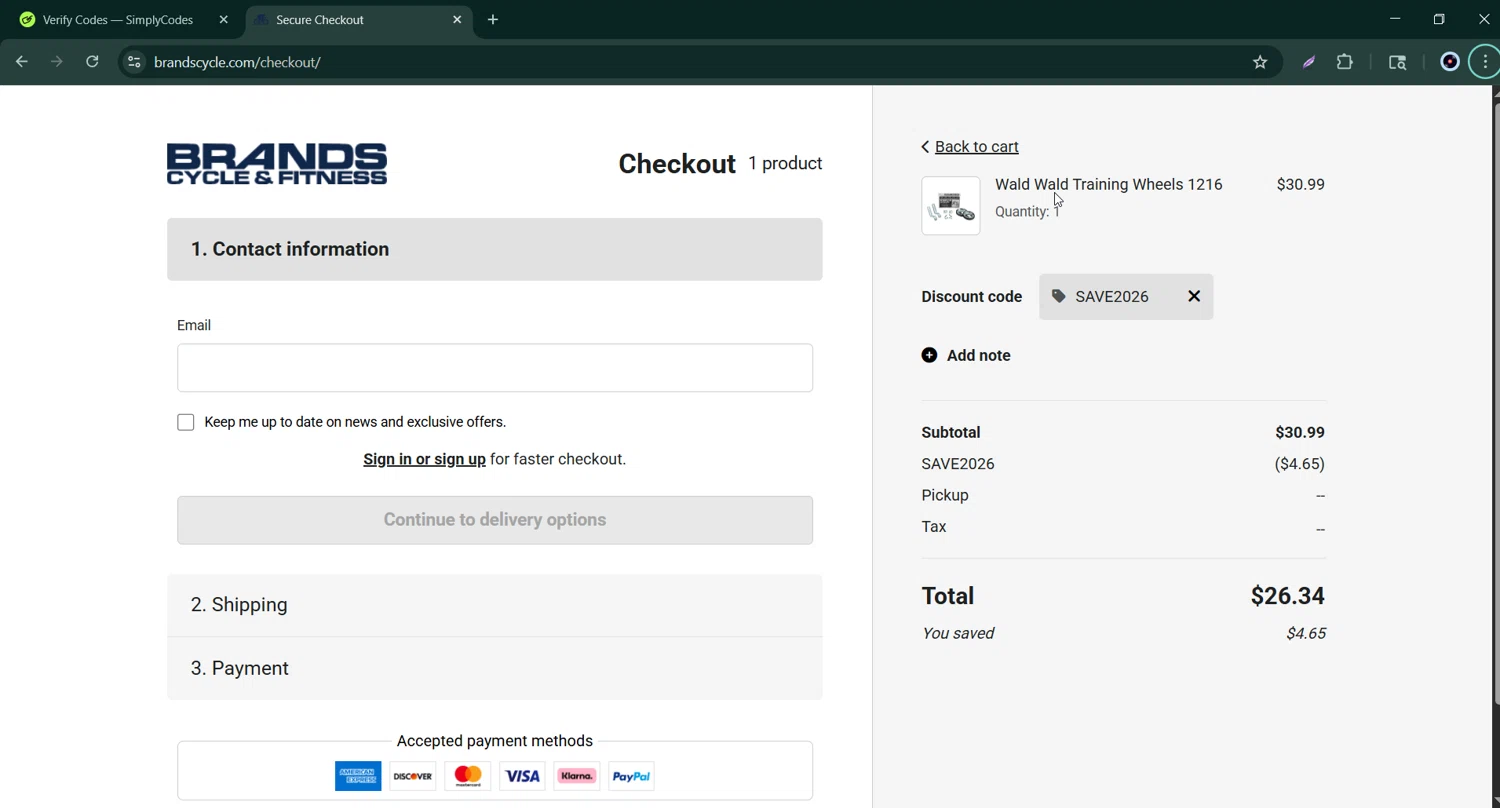Open the Back to cart link
The image size is (1500, 808).
pyautogui.click(x=976, y=147)
